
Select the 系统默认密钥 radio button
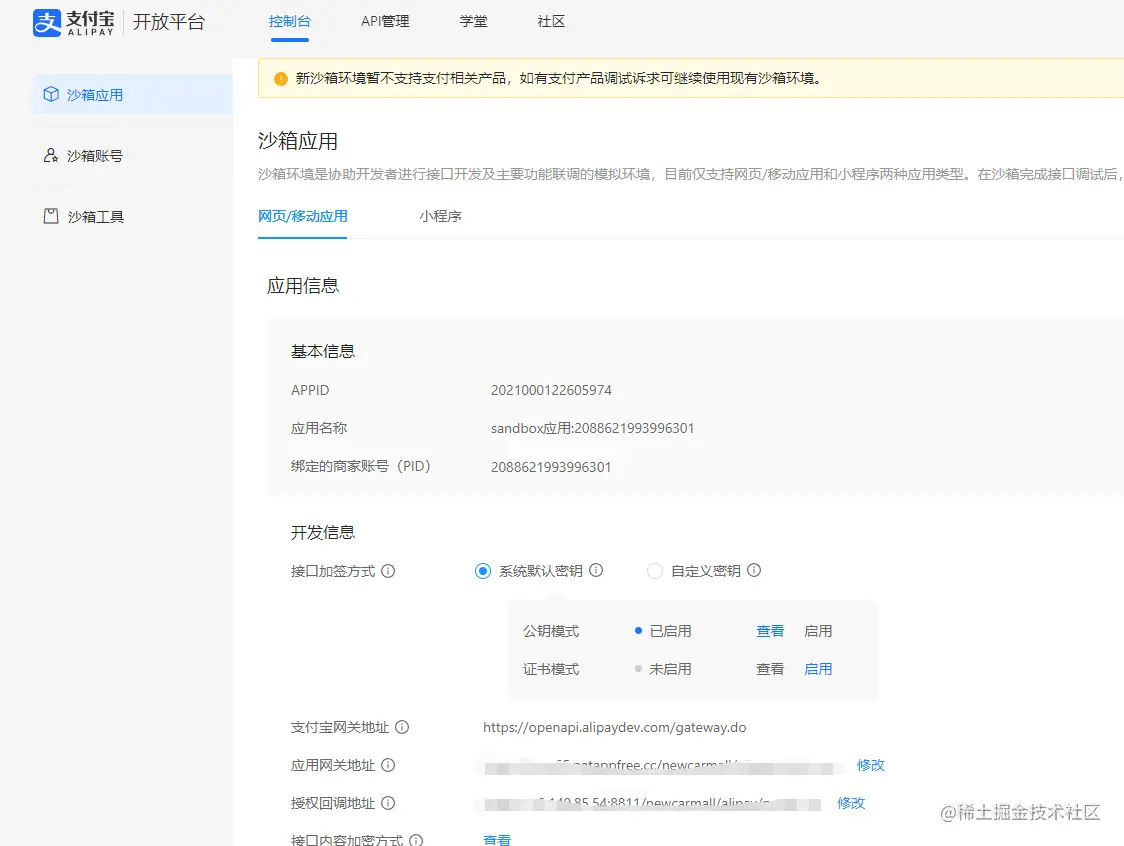[x=482, y=571]
